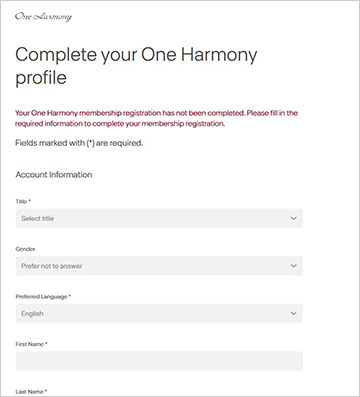Viewport: 360px width, 397px height.
Task: Open the Select title dropdown
Action: point(159,218)
